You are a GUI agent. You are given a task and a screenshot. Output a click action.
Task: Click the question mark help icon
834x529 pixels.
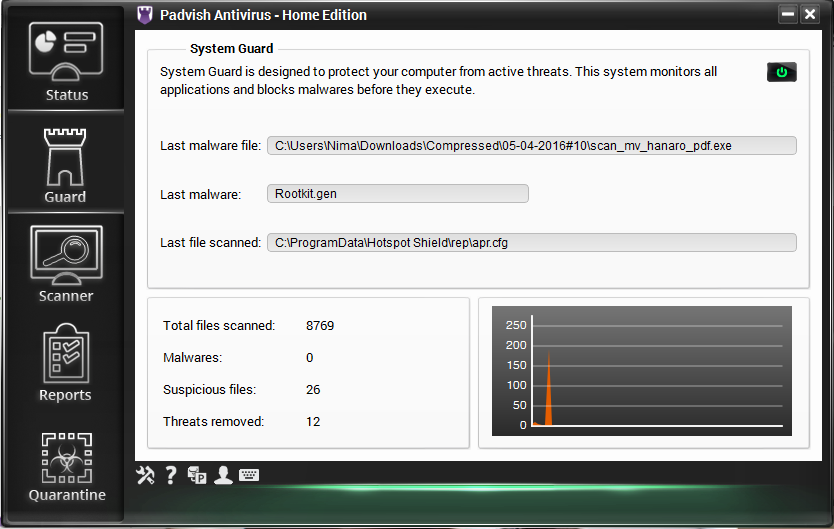(x=171, y=475)
